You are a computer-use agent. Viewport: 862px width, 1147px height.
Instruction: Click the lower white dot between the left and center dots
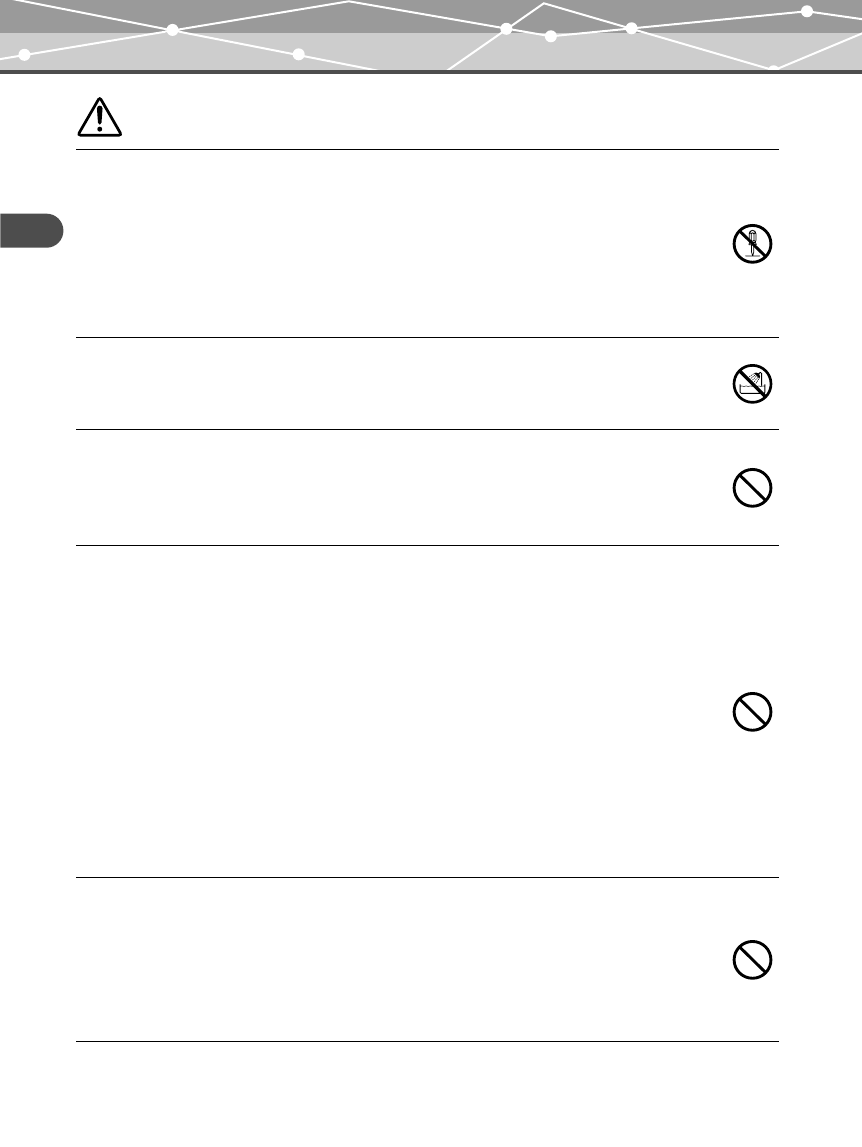click(x=299, y=54)
